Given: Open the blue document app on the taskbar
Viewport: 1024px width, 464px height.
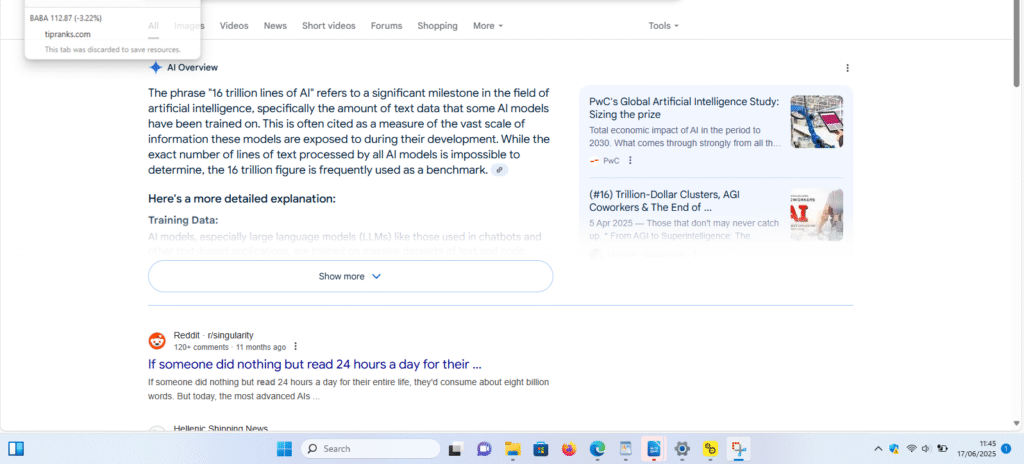Looking at the screenshot, I should [x=654, y=449].
